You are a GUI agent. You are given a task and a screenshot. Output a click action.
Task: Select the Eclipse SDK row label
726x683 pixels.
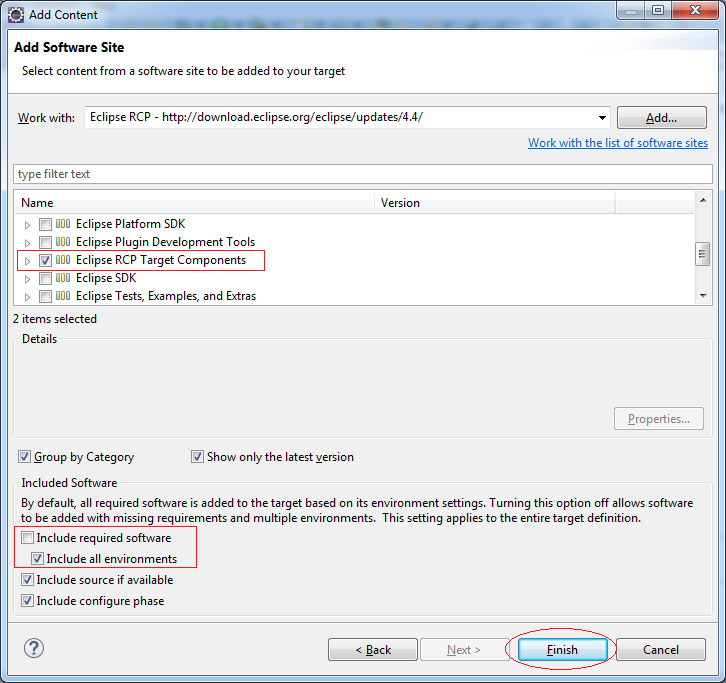click(x=106, y=278)
